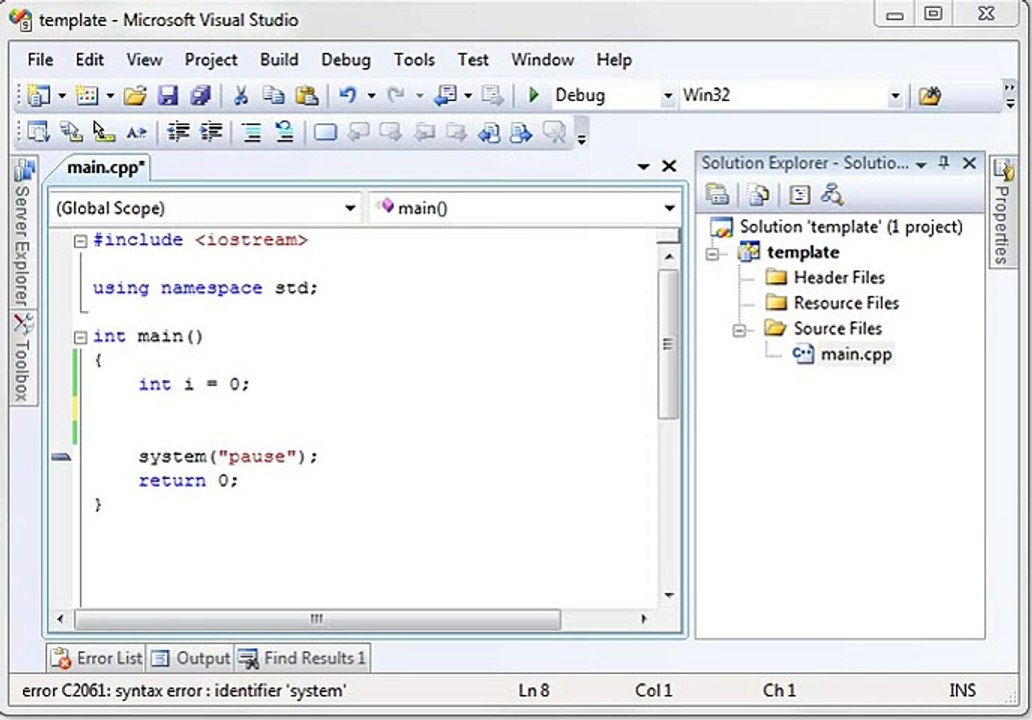This screenshot has width=1032, height=720.
Task: Click the Save All icon
Action: (200, 96)
